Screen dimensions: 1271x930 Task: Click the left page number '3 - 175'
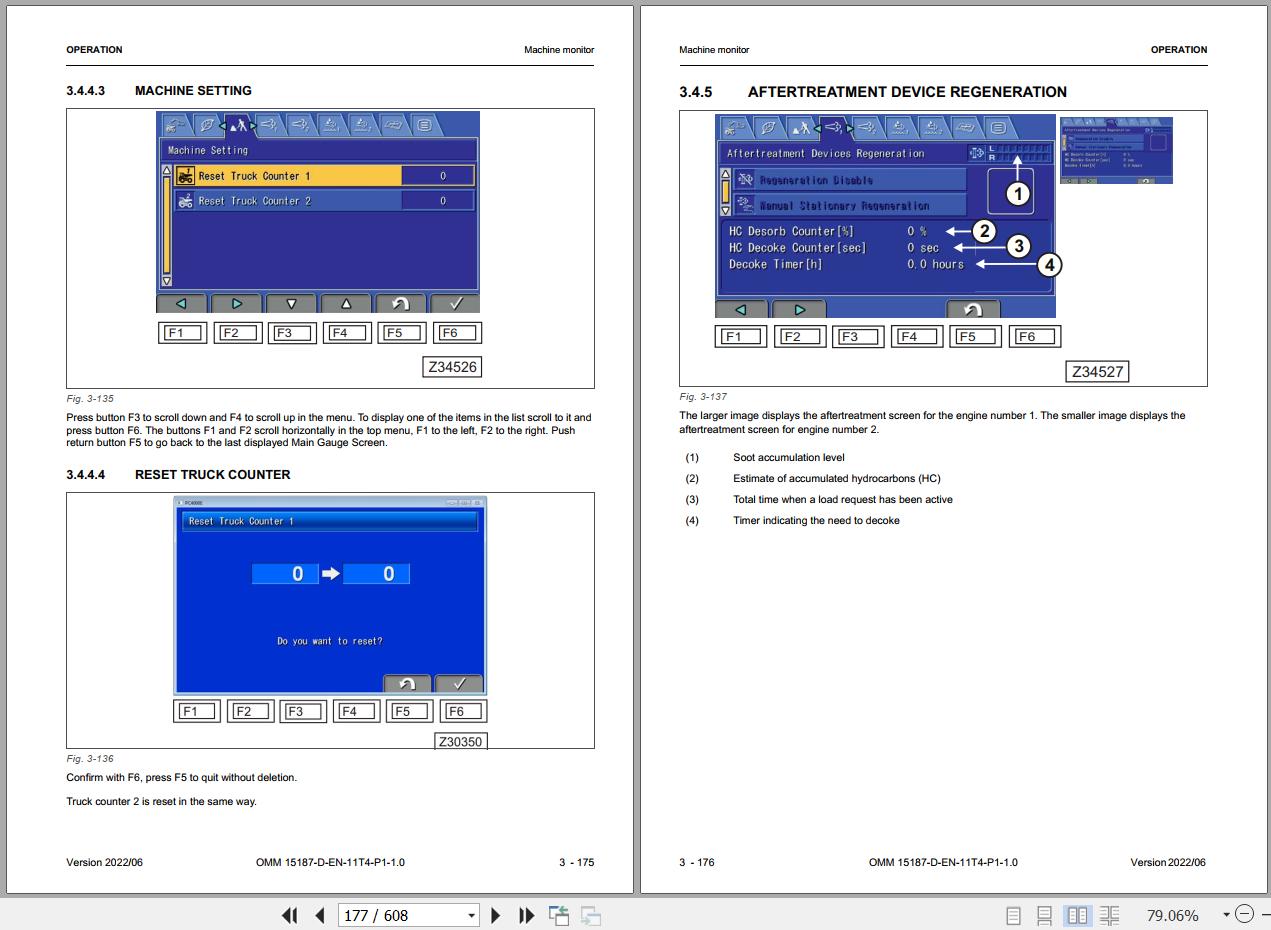point(576,862)
